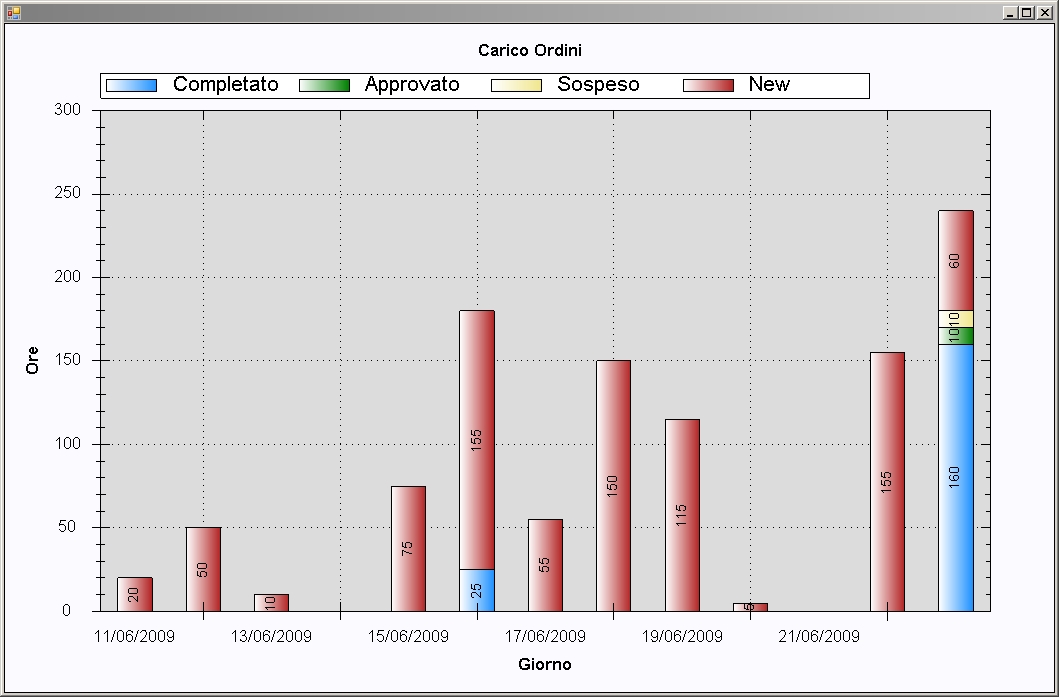Click the 'Carico Ordini' chart title

point(530,51)
